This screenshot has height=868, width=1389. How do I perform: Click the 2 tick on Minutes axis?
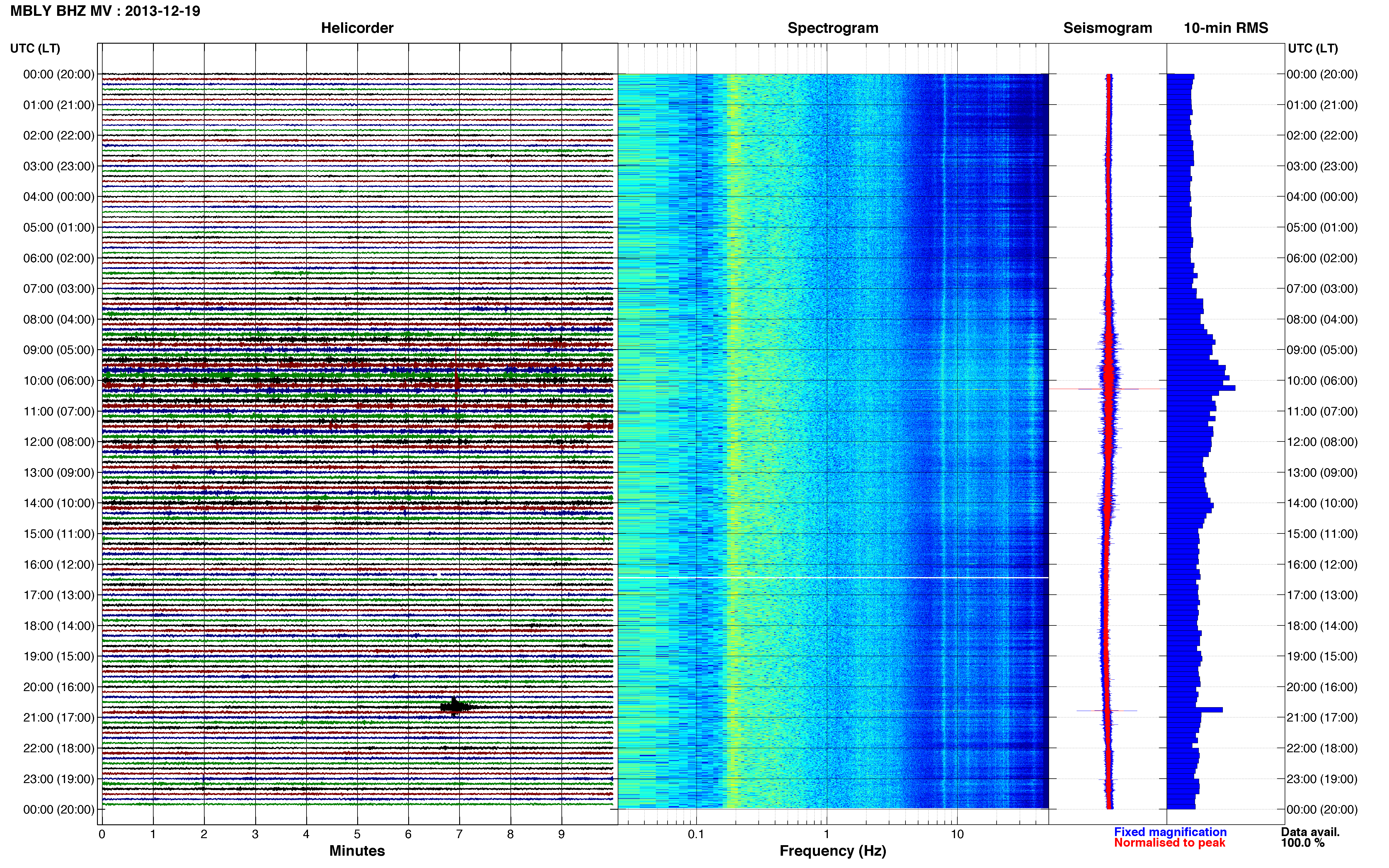204,834
